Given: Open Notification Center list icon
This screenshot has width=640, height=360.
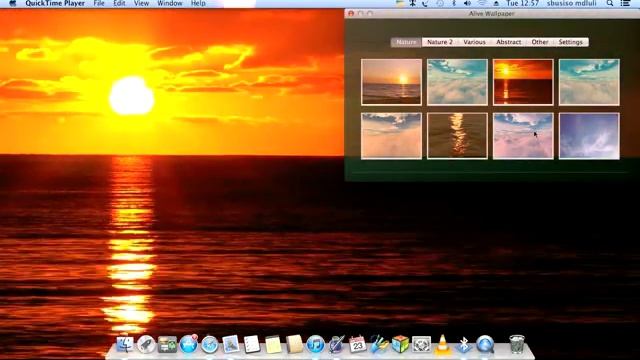Looking at the screenshot, I should (625, 3).
